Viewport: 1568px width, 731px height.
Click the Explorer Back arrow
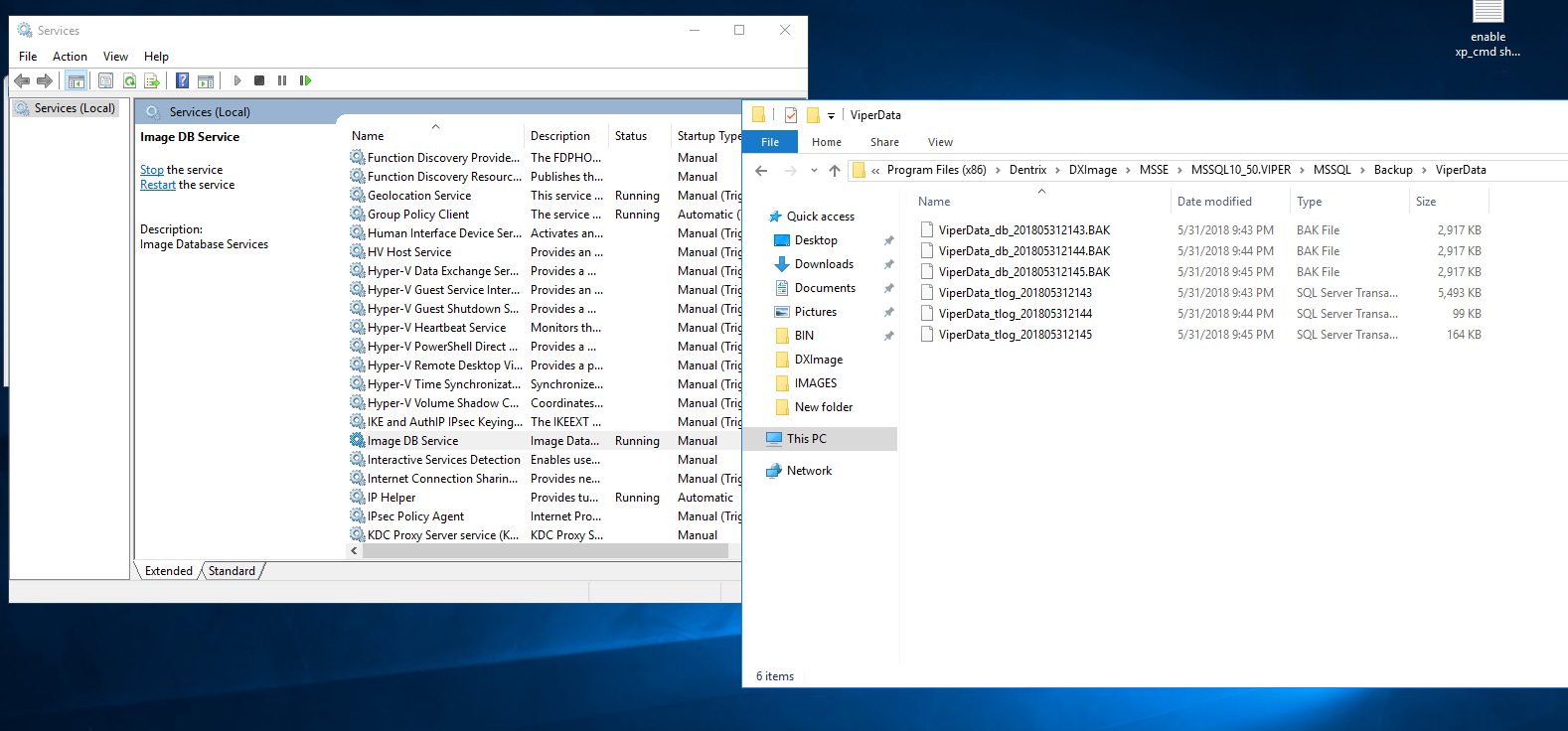761,171
